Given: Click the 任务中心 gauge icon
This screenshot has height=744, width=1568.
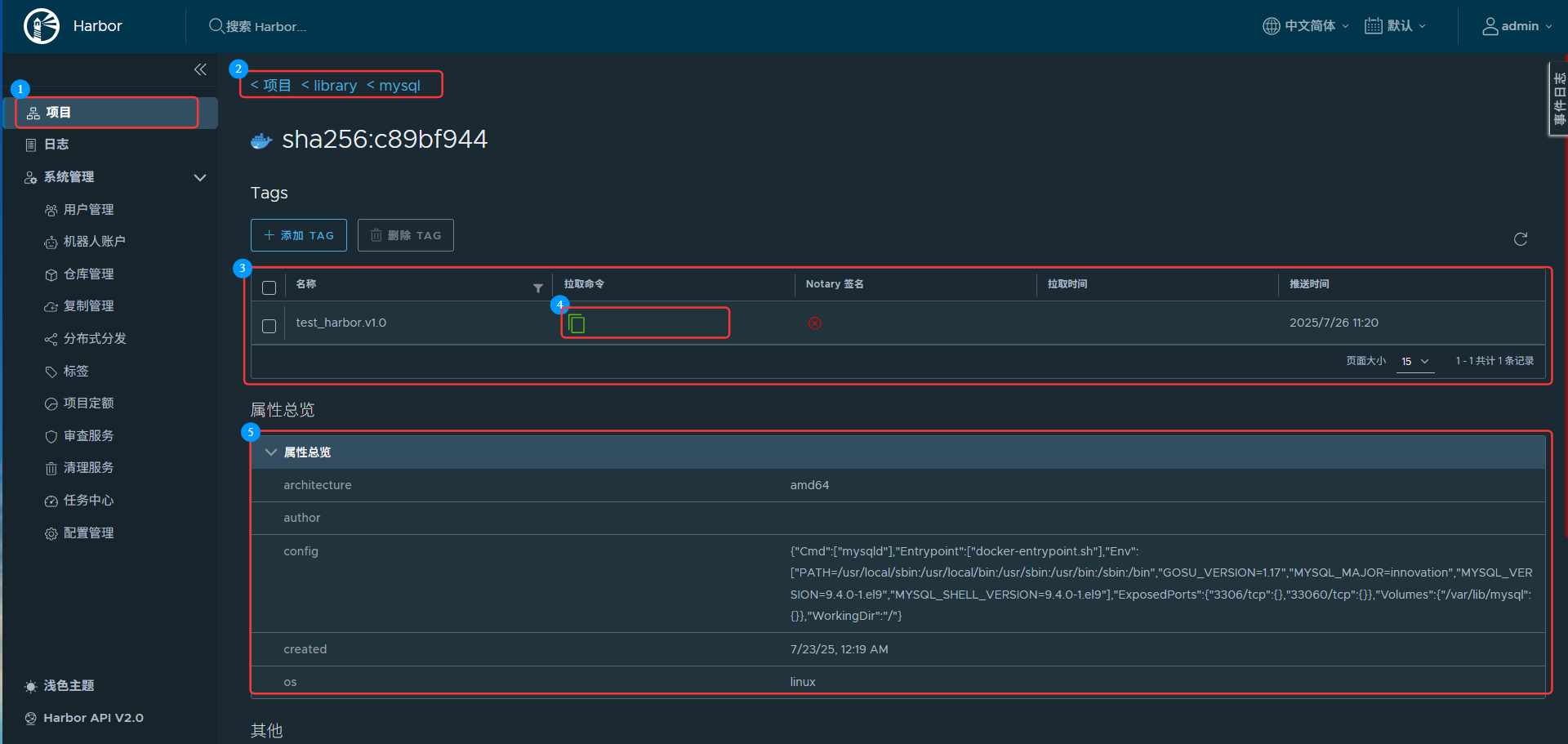Looking at the screenshot, I should (51, 501).
